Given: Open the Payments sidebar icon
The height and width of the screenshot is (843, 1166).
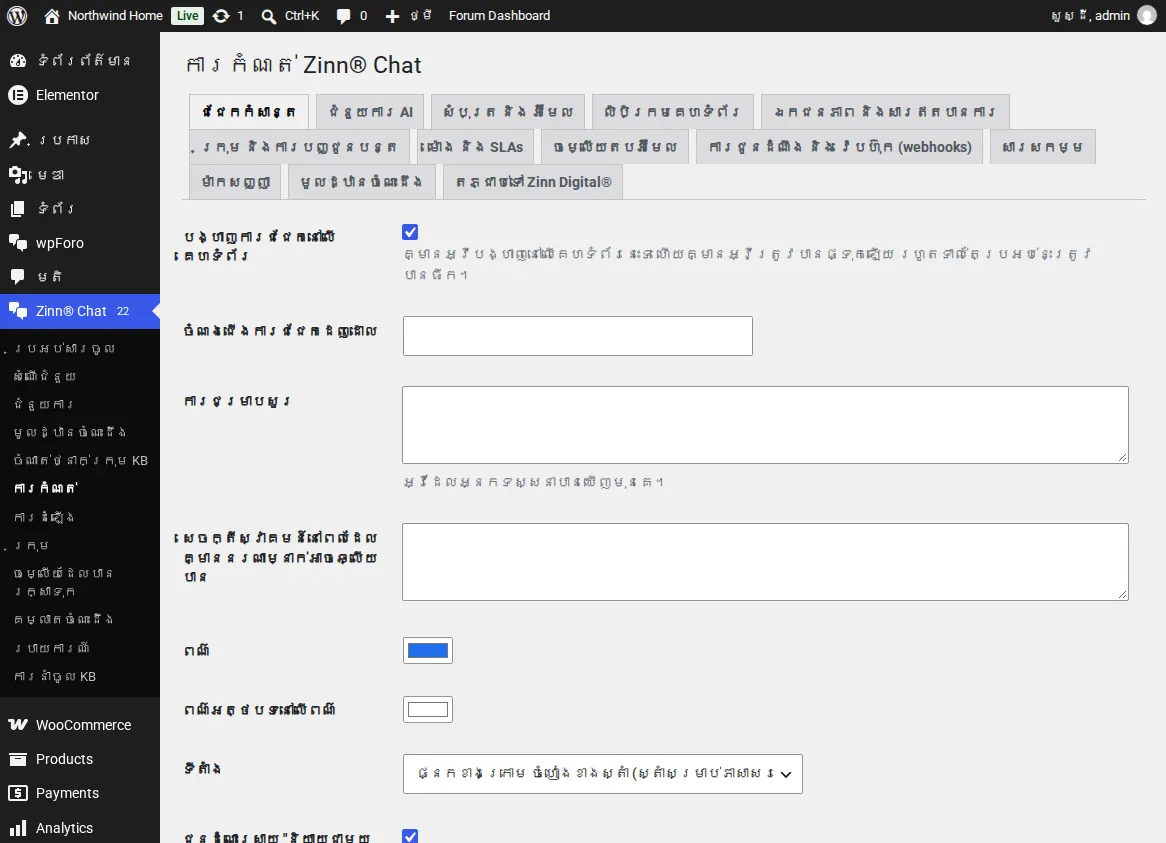Looking at the screenshot, I should 18,793.
